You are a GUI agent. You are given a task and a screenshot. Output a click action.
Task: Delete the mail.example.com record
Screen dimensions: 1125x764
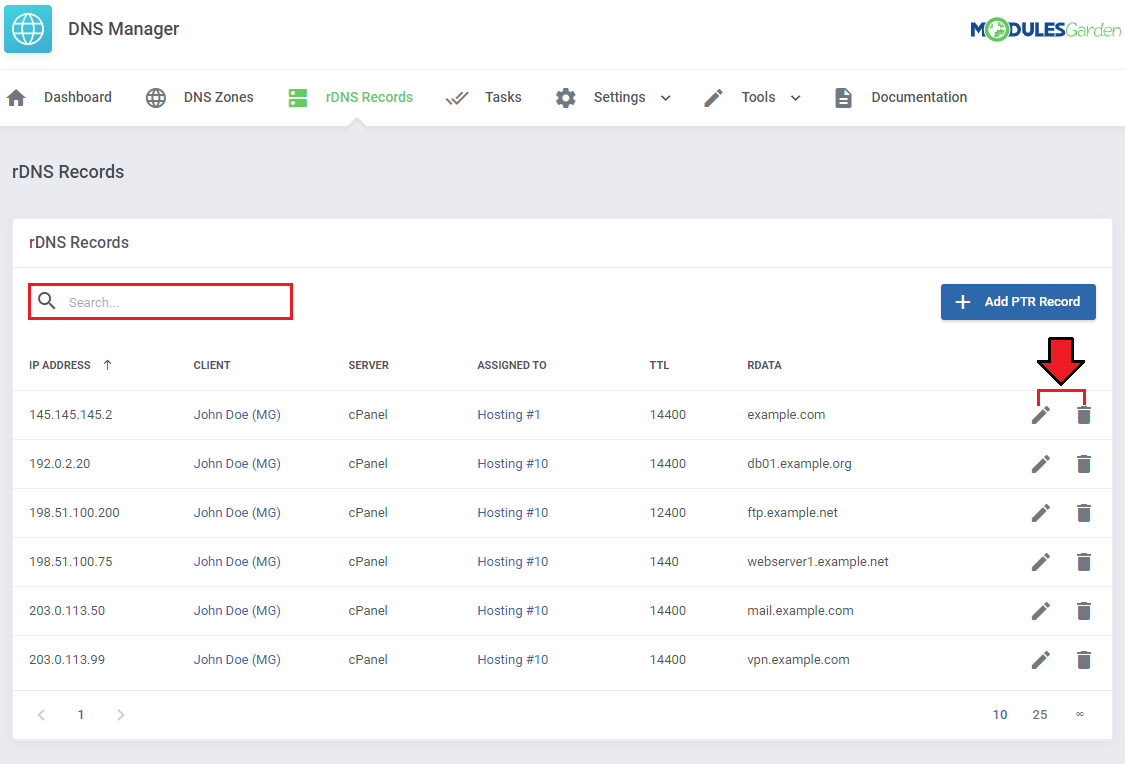[1084, 610]
